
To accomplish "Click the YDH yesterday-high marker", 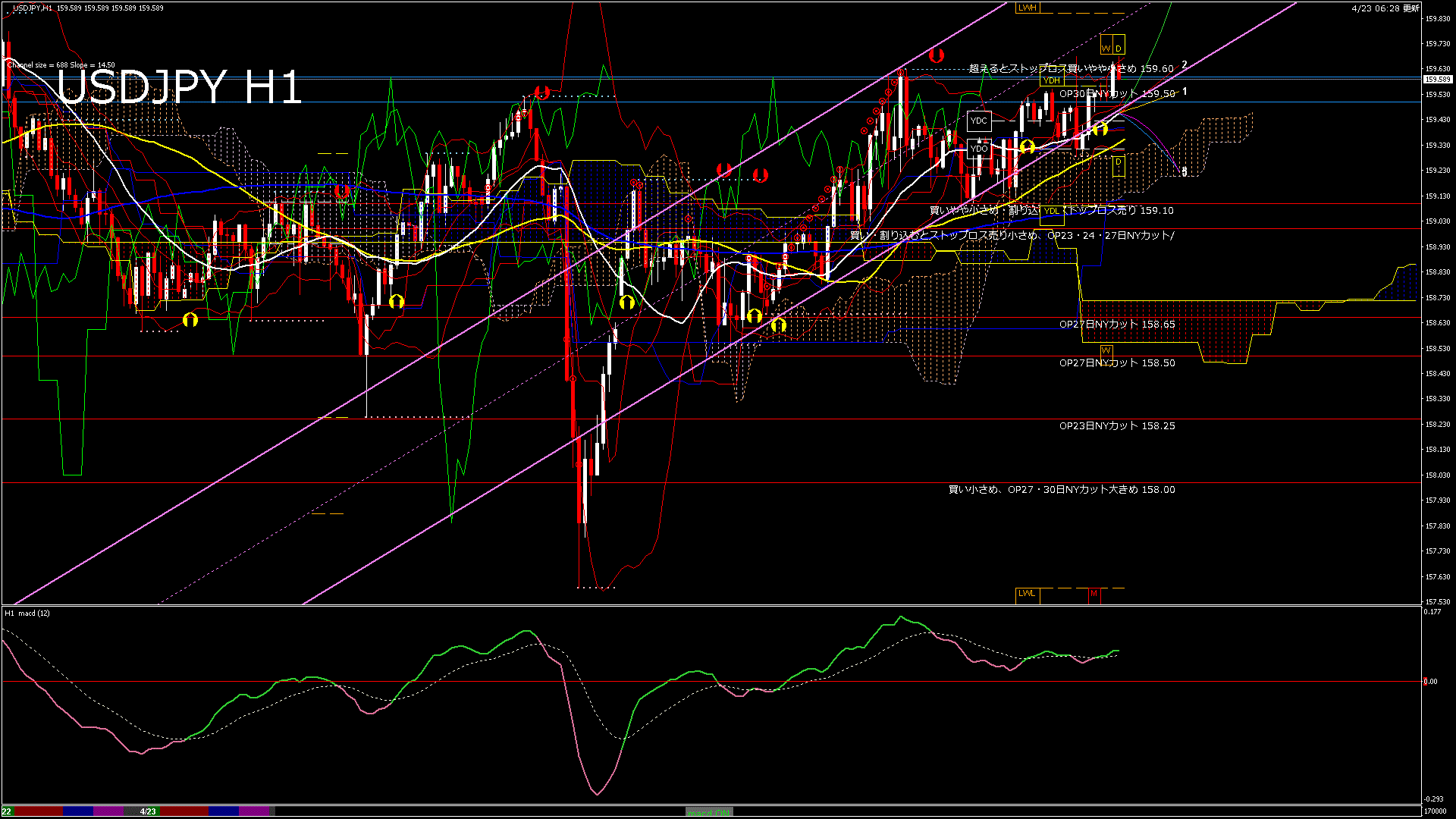I will (1052, 80).
